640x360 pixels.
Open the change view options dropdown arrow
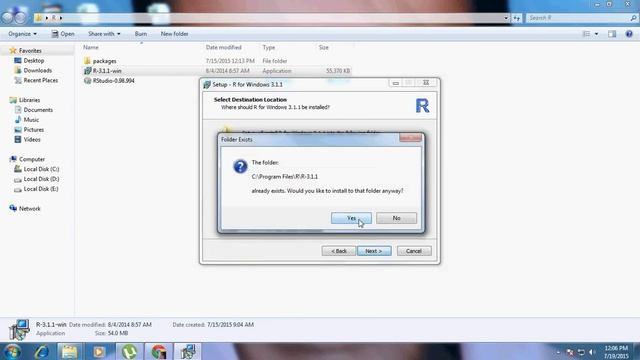point(596,34)
